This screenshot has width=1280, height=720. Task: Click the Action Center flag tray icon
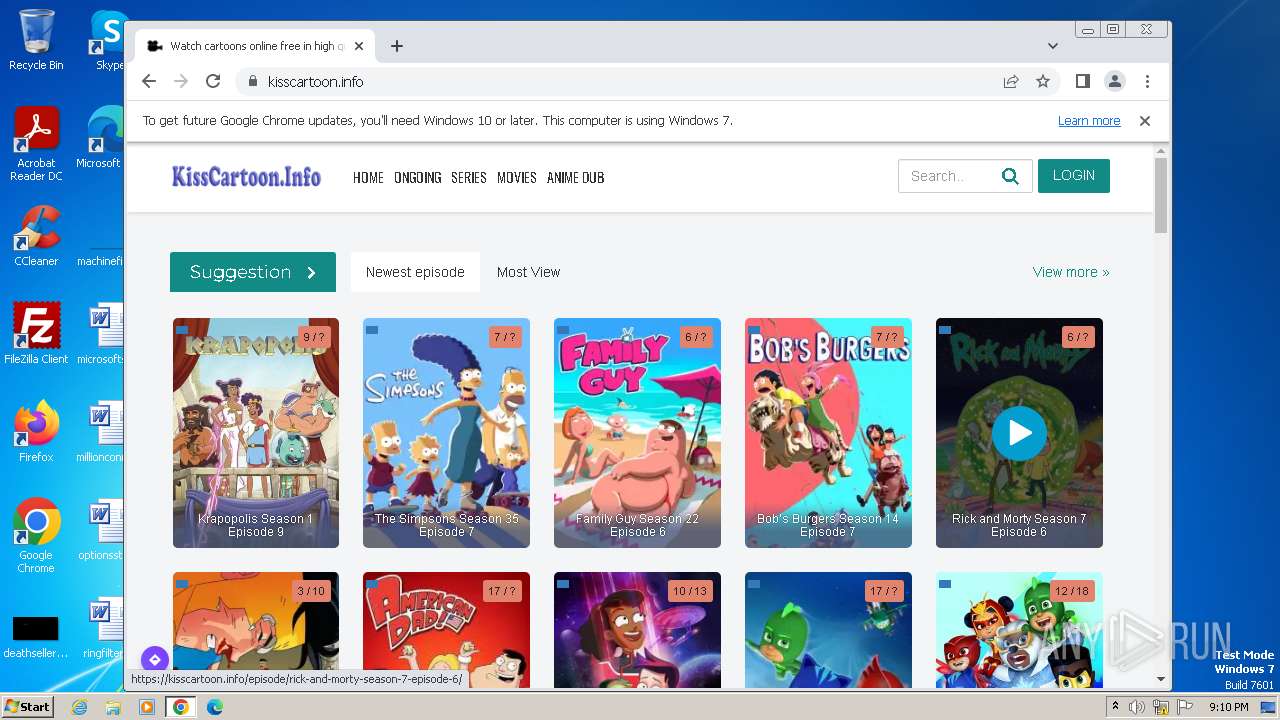pos(1185,707)
